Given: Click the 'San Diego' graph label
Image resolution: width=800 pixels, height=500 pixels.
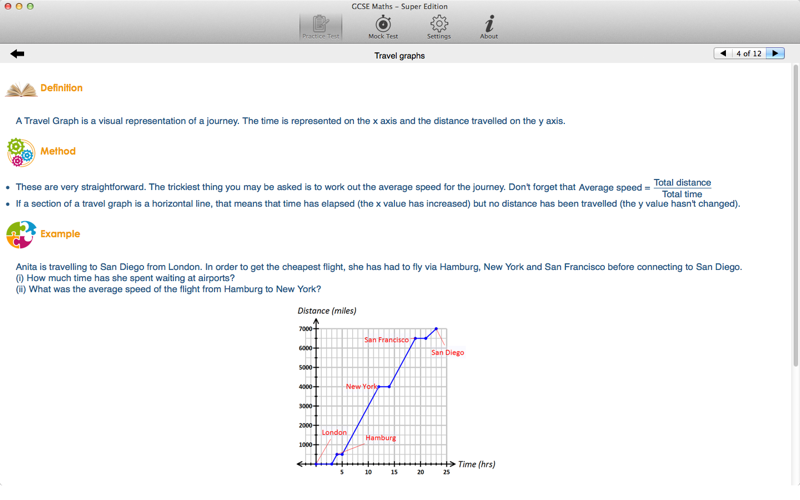Looking at the screenshot, I should point(447,353).
